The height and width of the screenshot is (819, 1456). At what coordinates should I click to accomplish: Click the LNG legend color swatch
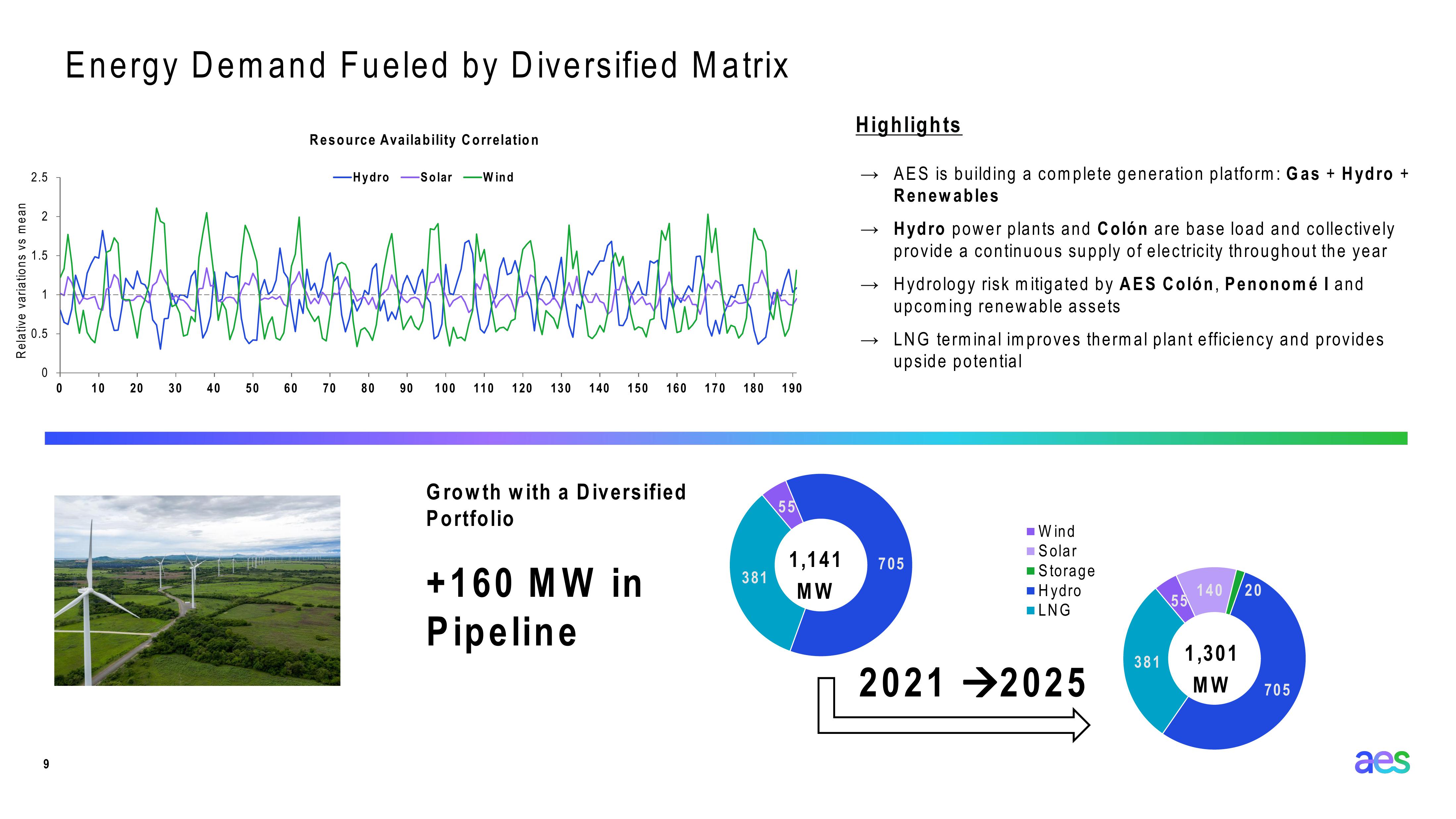pyautogui.click(x=1030, y=610)
